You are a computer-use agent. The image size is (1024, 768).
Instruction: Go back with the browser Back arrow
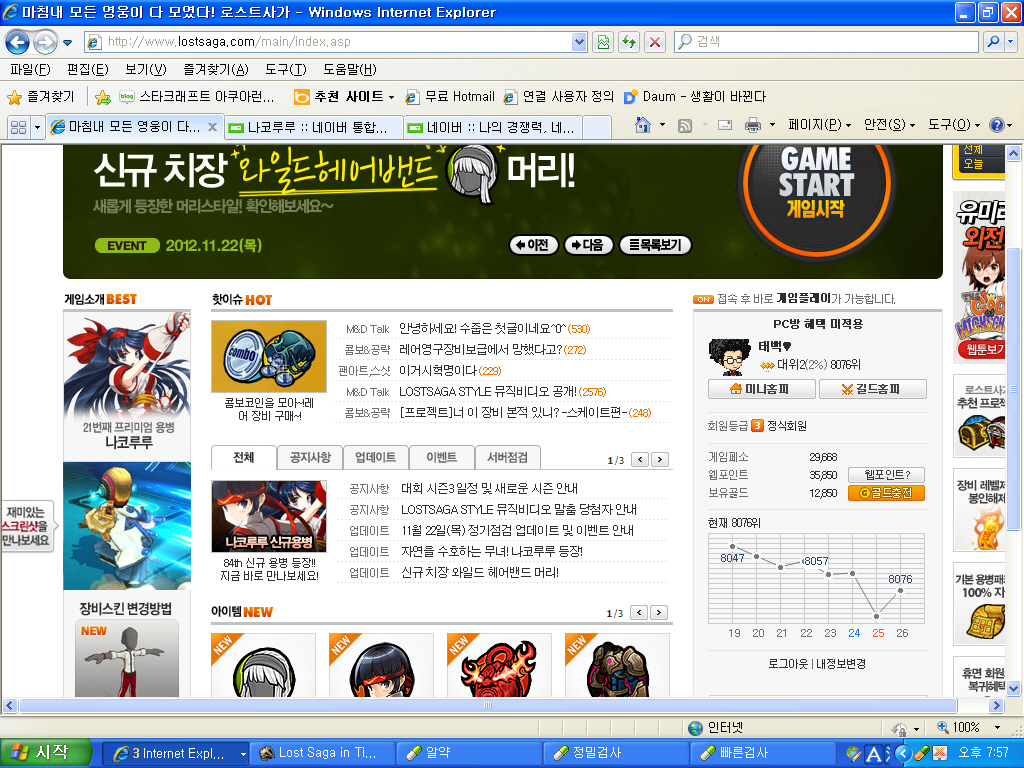pyautogui.click(x=18, y=42)
